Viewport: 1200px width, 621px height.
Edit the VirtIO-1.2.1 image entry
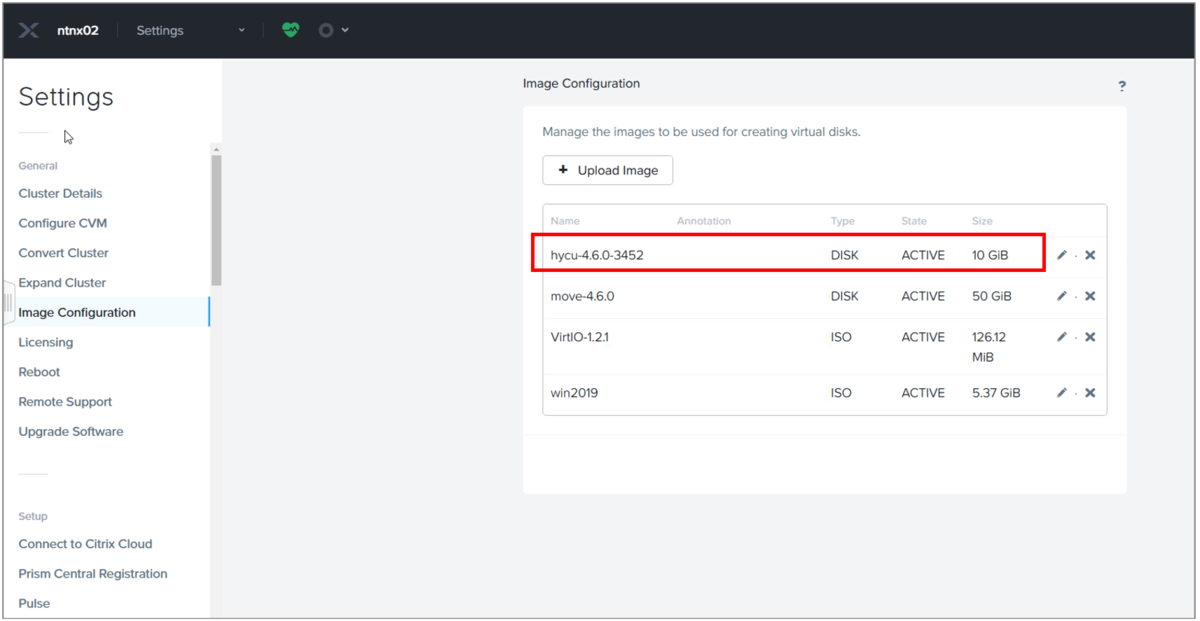[1062, 337]
